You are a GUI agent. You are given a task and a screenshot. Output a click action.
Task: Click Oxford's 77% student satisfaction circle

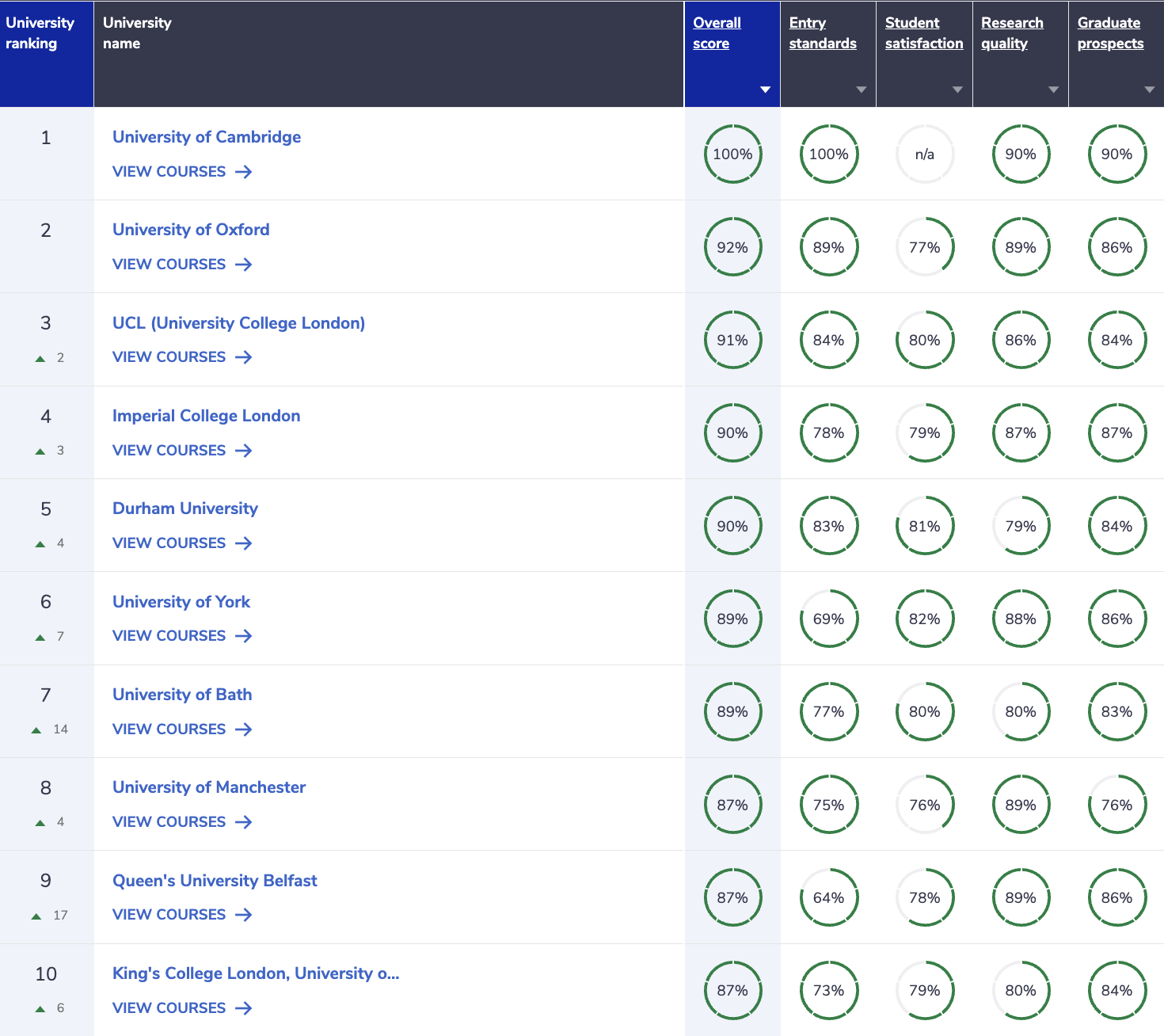(925, 247)
